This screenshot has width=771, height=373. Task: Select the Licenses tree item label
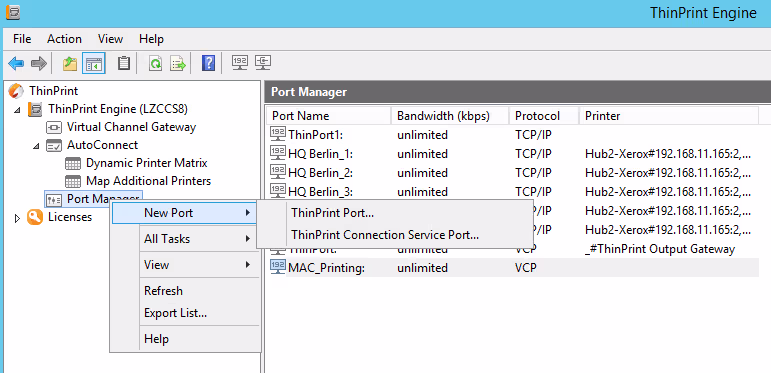click(70, 217)
